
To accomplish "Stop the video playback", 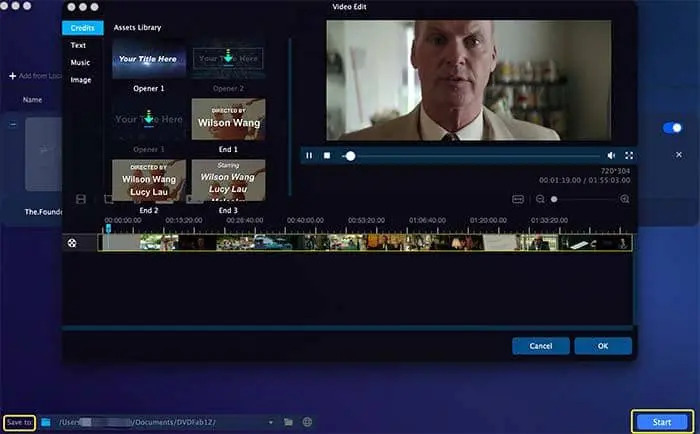I will point(326,156).
